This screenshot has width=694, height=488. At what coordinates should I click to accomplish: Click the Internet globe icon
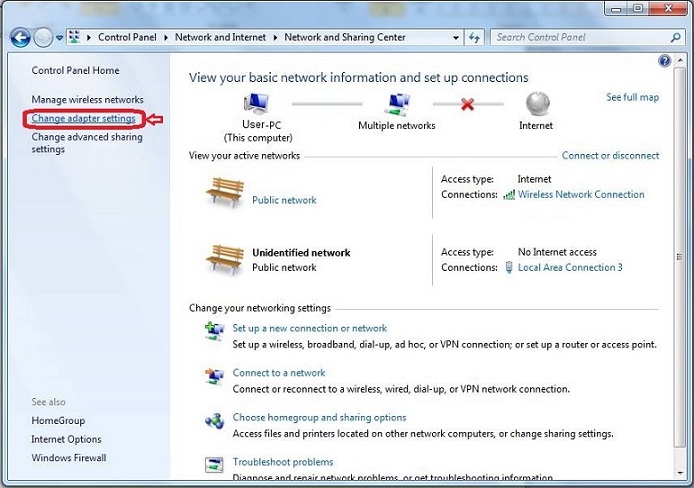(x=537, y=104)
